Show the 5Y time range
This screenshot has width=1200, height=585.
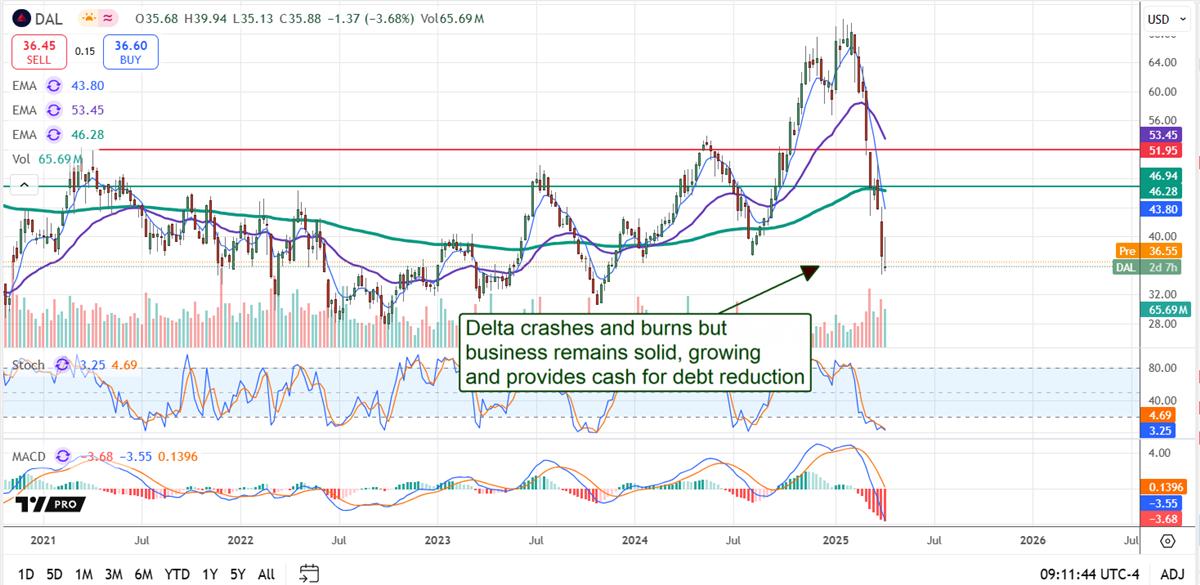pyautogui.click(x=237, y=574)
